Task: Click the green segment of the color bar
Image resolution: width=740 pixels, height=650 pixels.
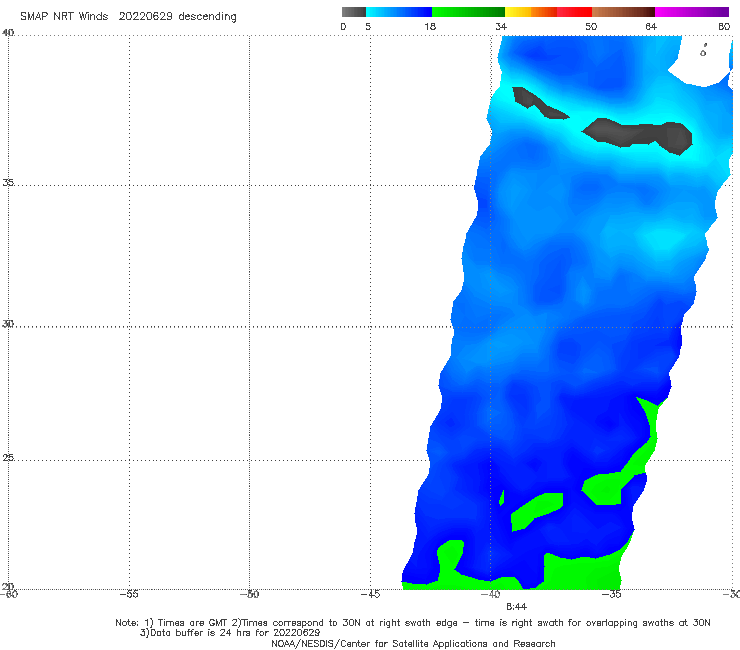Action: [x=468, y=12]
